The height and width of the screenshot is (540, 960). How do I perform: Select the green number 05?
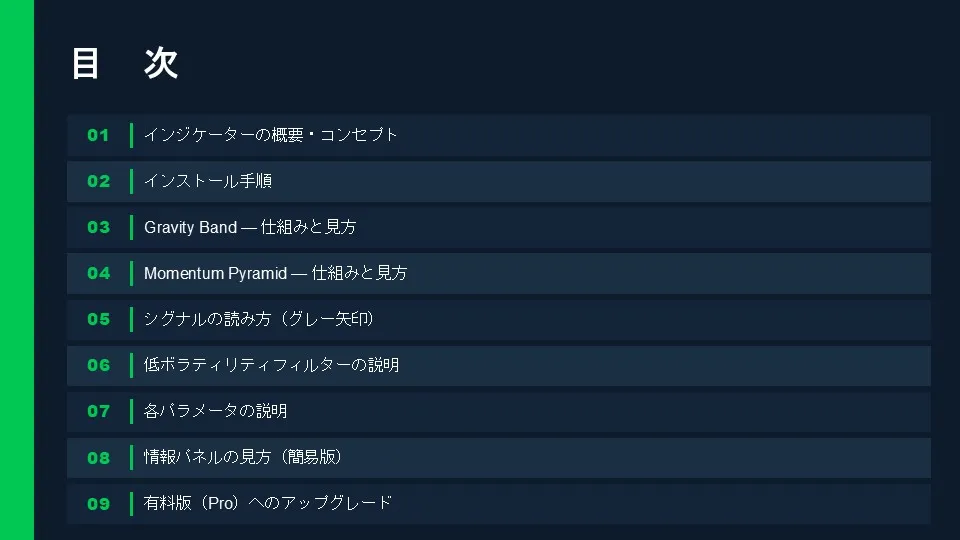(x=98, y=319)
